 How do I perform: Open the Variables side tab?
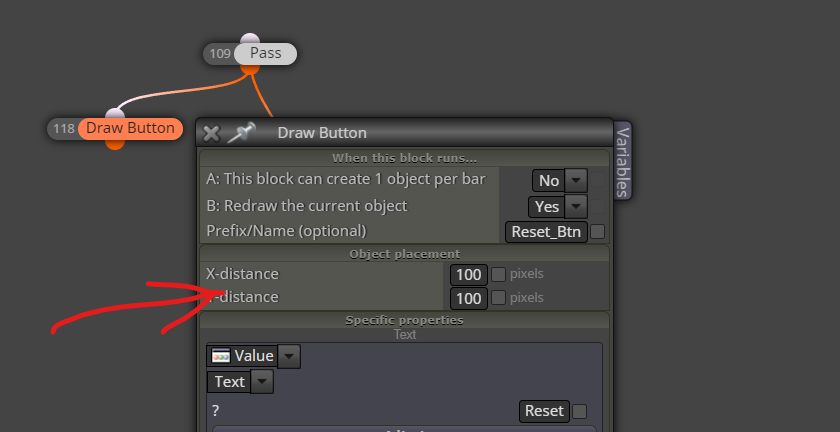pyautogui.click(x=622, y=161)
